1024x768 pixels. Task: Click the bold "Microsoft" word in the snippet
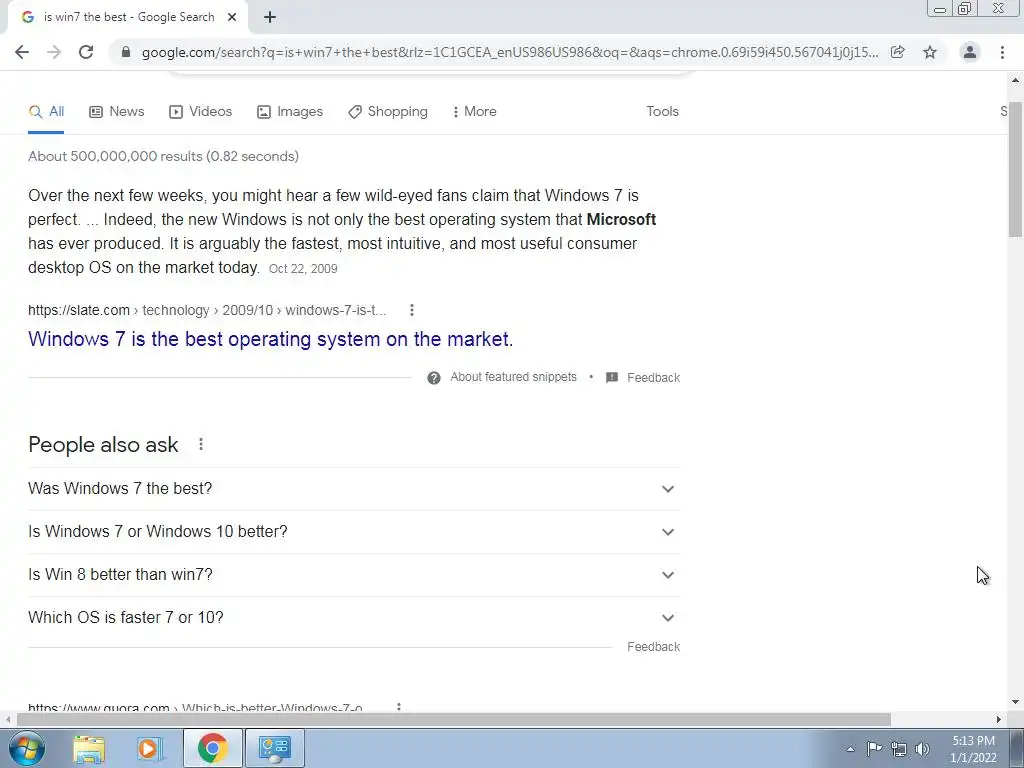621,219
